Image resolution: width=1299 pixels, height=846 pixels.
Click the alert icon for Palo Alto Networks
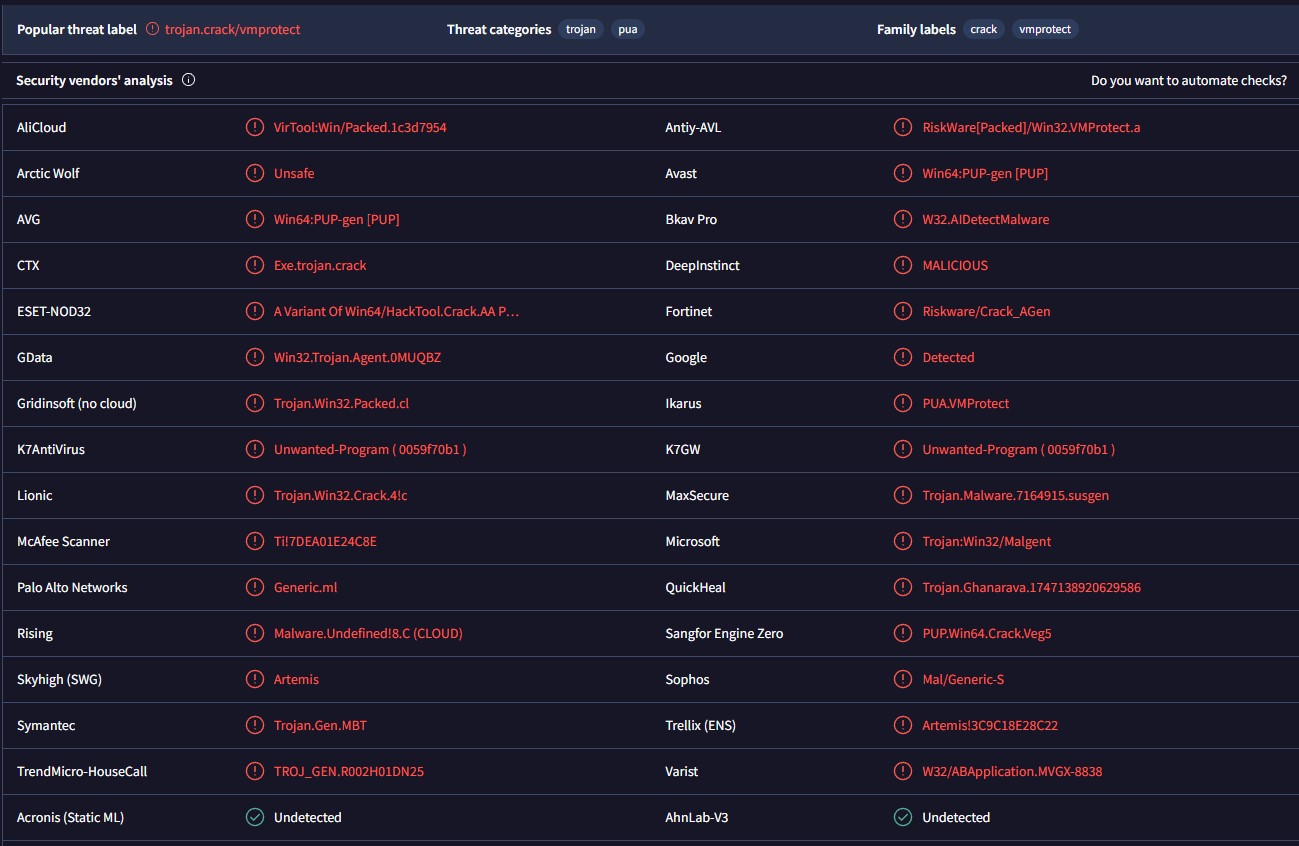click(255, 587)
